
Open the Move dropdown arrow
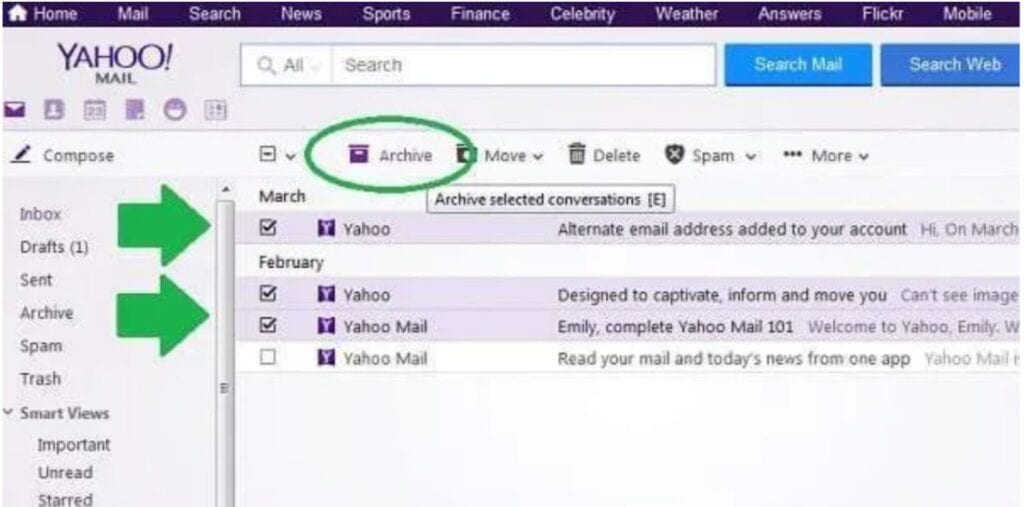coord(538,157)
